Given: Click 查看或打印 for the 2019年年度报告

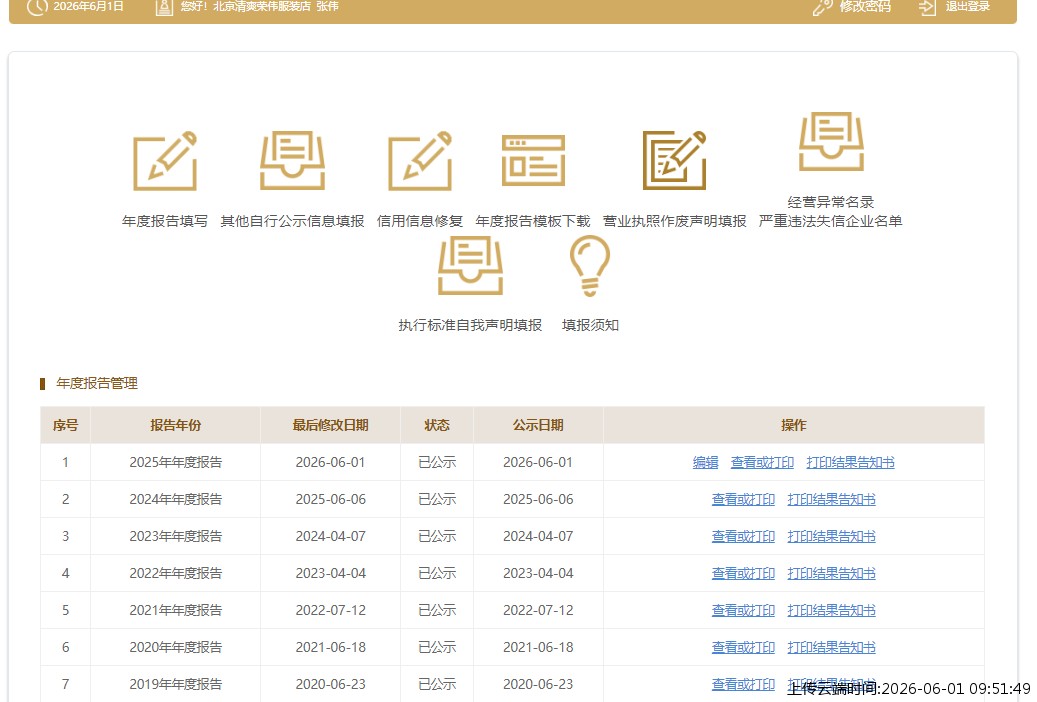Looking at the screenshot, I should [743, 685].
